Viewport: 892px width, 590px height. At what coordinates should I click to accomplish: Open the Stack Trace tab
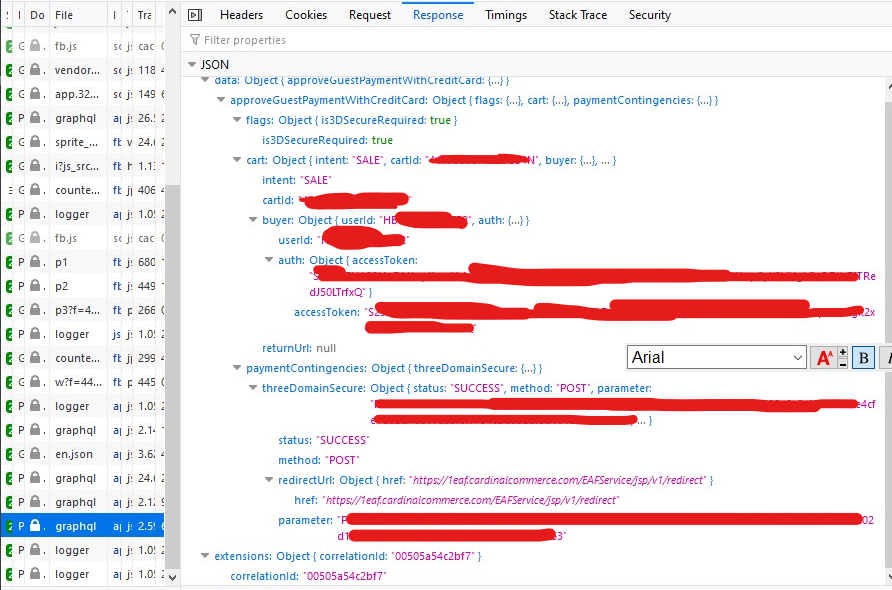(578, 15)
